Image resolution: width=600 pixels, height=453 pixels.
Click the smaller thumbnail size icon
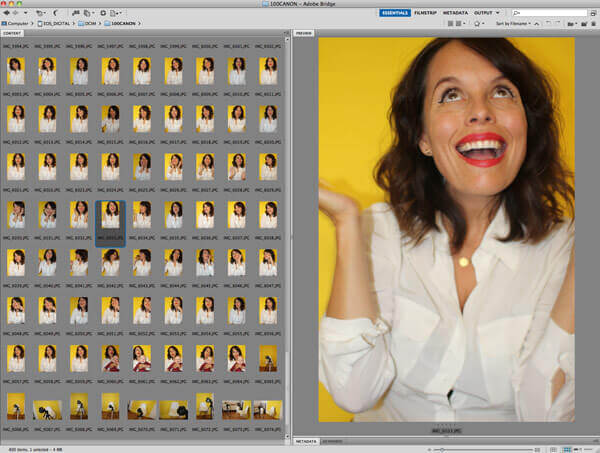[x=429, y=450]
